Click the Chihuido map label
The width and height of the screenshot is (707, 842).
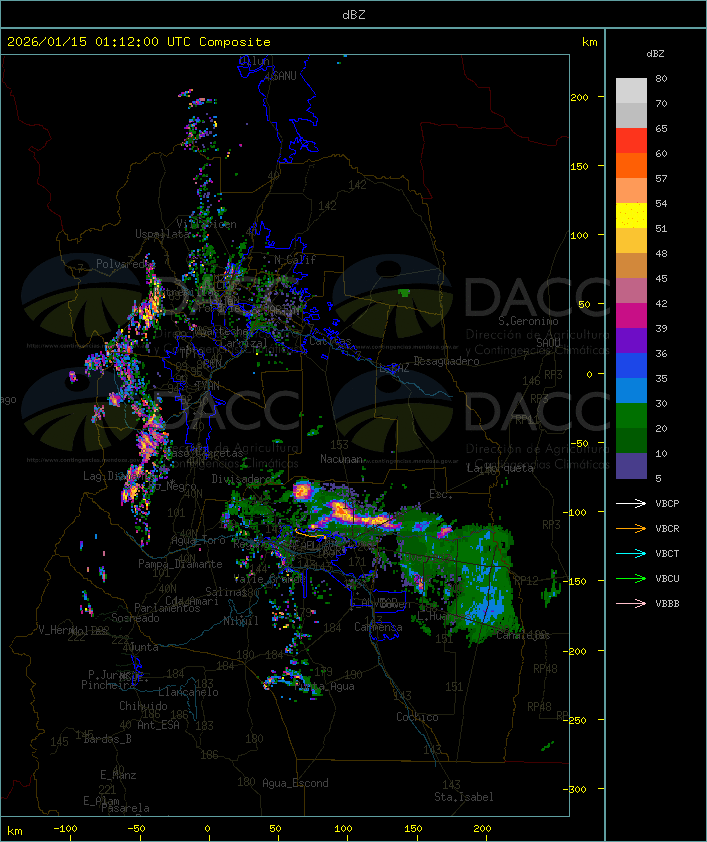143,707
